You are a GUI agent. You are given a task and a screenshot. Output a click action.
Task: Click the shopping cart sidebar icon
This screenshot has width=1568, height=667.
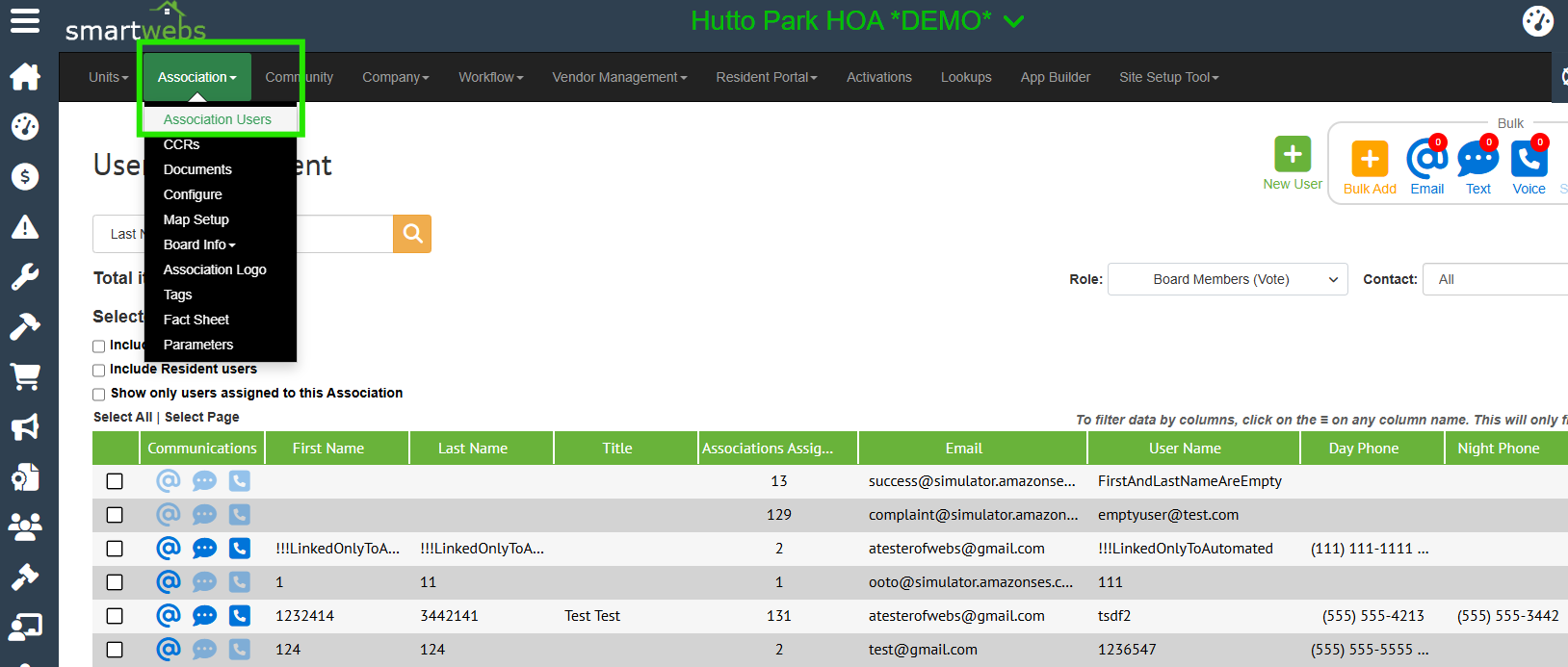[x=25, y=376]
